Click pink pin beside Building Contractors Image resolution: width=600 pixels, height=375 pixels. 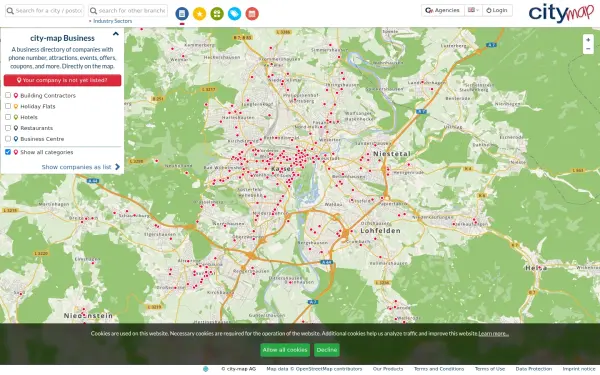16,95
